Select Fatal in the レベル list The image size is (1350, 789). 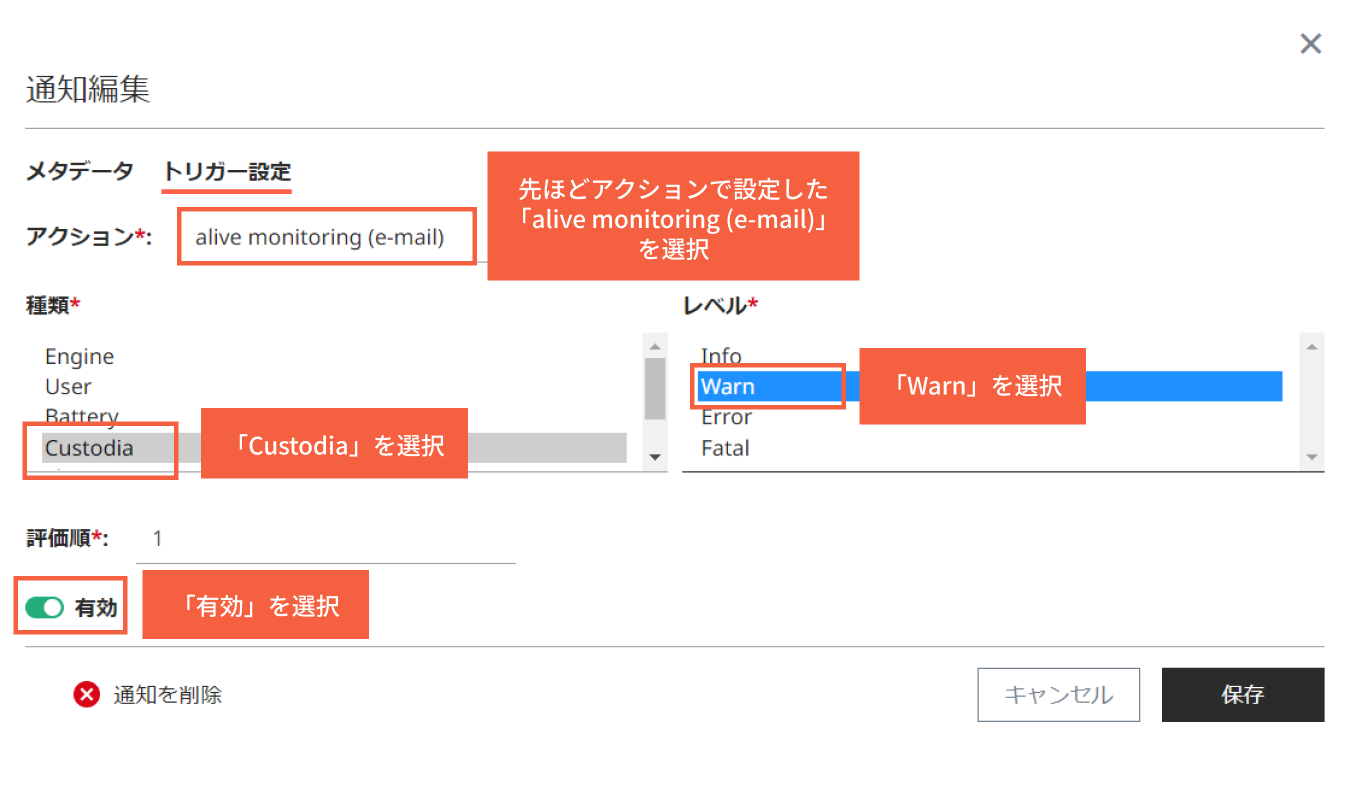coord(724,448)
